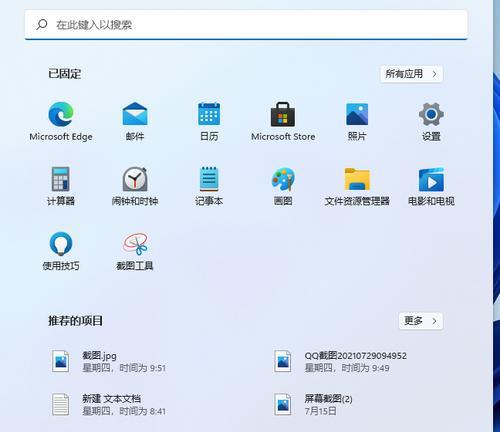Expand 所有应用 all apps list
Viewport: 500px width, 432px height.
click(411, 74)
